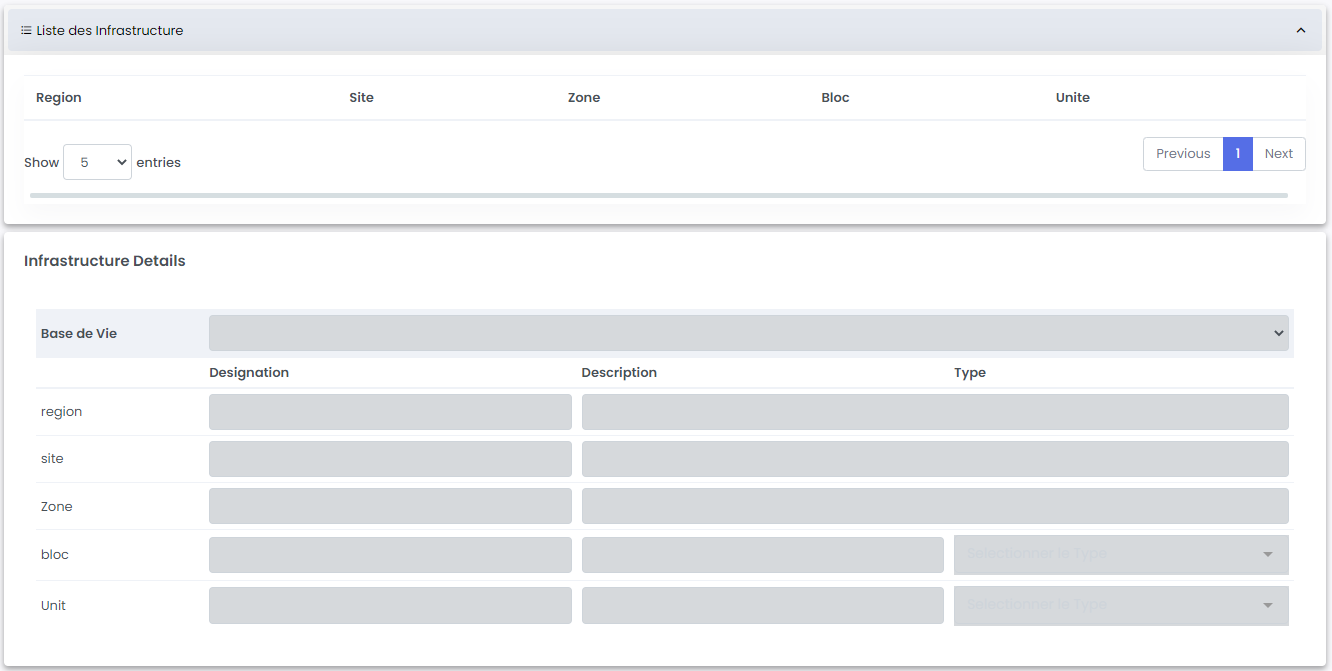Sort the table by Site column
1332x671 pixels.
361,98
